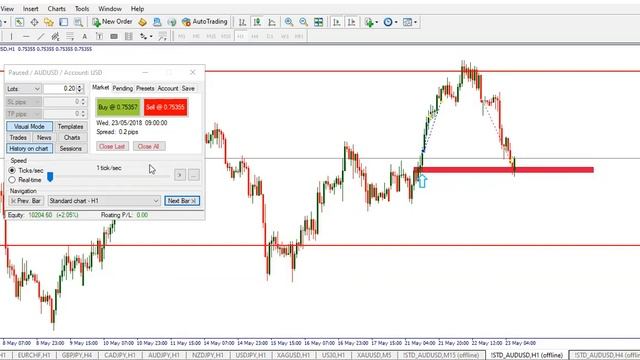Image resolution: width=640 pixels, height=360 pixels.
Task: Switch chart to line chart icon
Action: click(272, 22)
